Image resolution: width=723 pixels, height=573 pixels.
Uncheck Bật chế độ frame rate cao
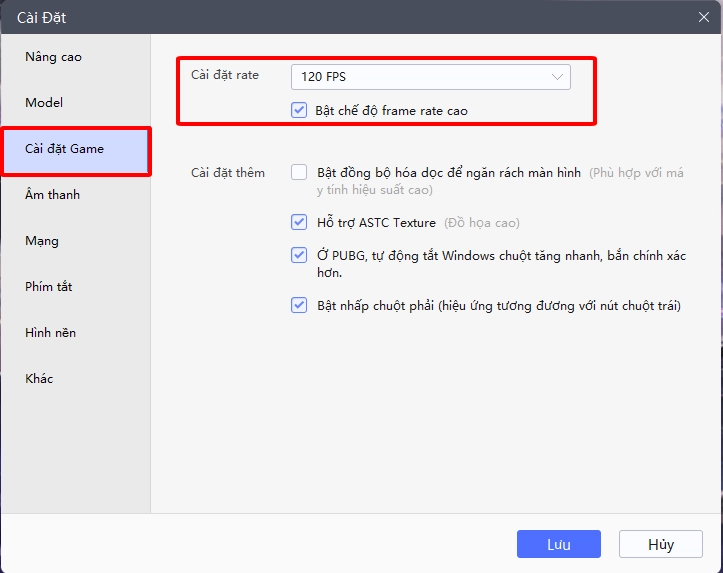click(x=299, y=110)
